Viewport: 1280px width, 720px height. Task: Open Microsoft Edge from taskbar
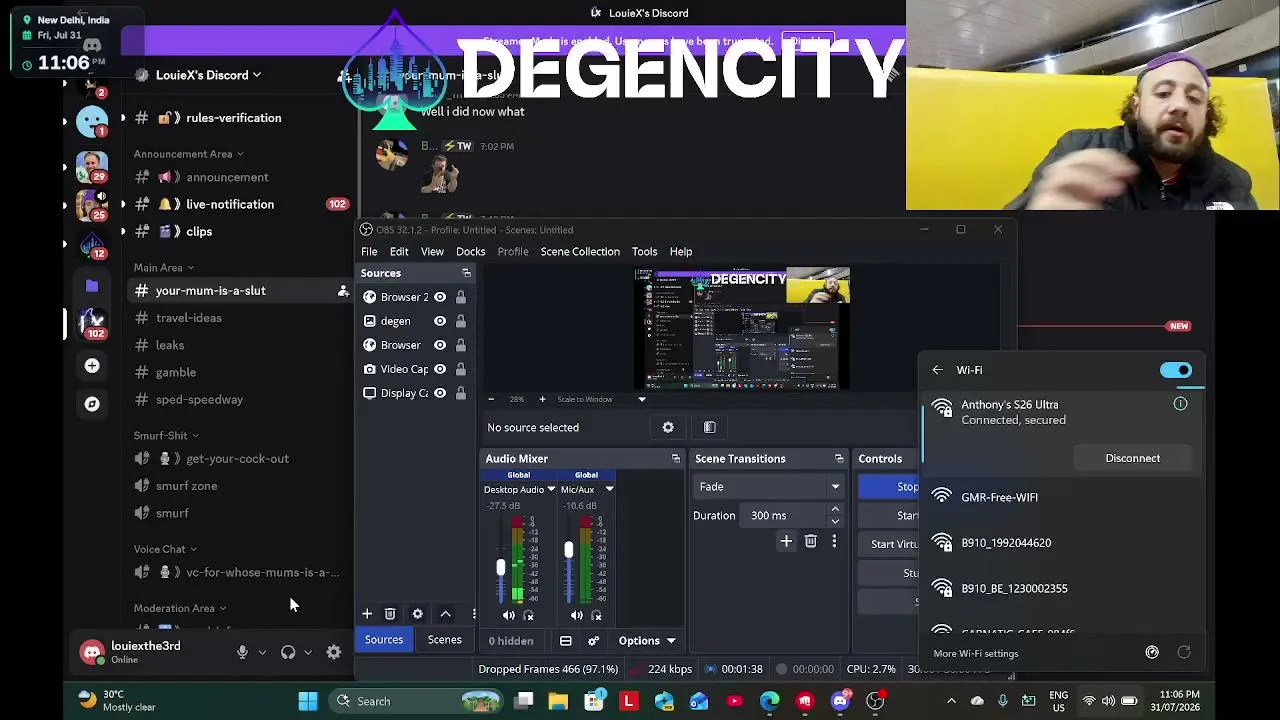tap(769, 701)
